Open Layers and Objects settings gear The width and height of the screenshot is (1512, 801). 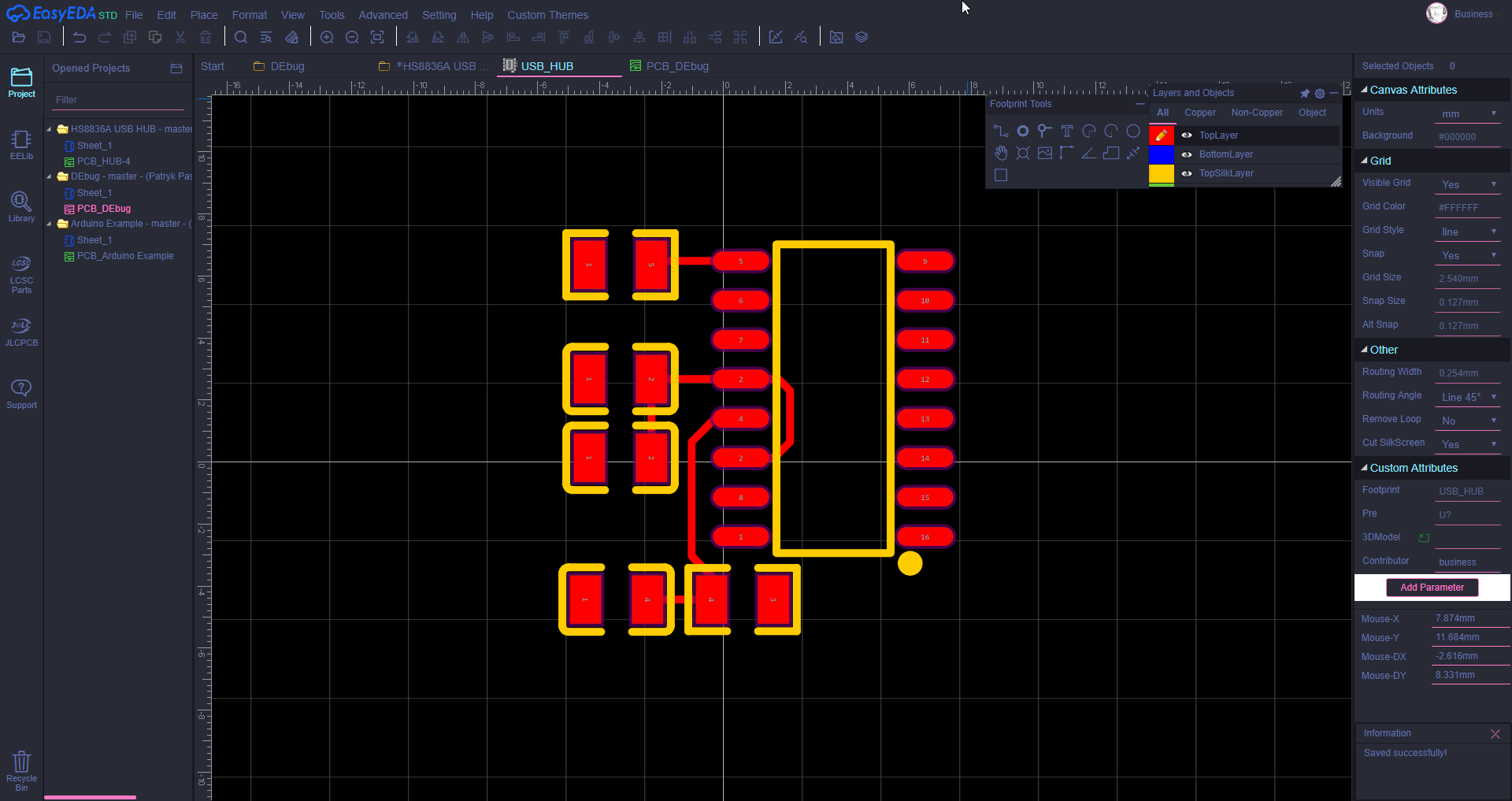click(1320, 93)
